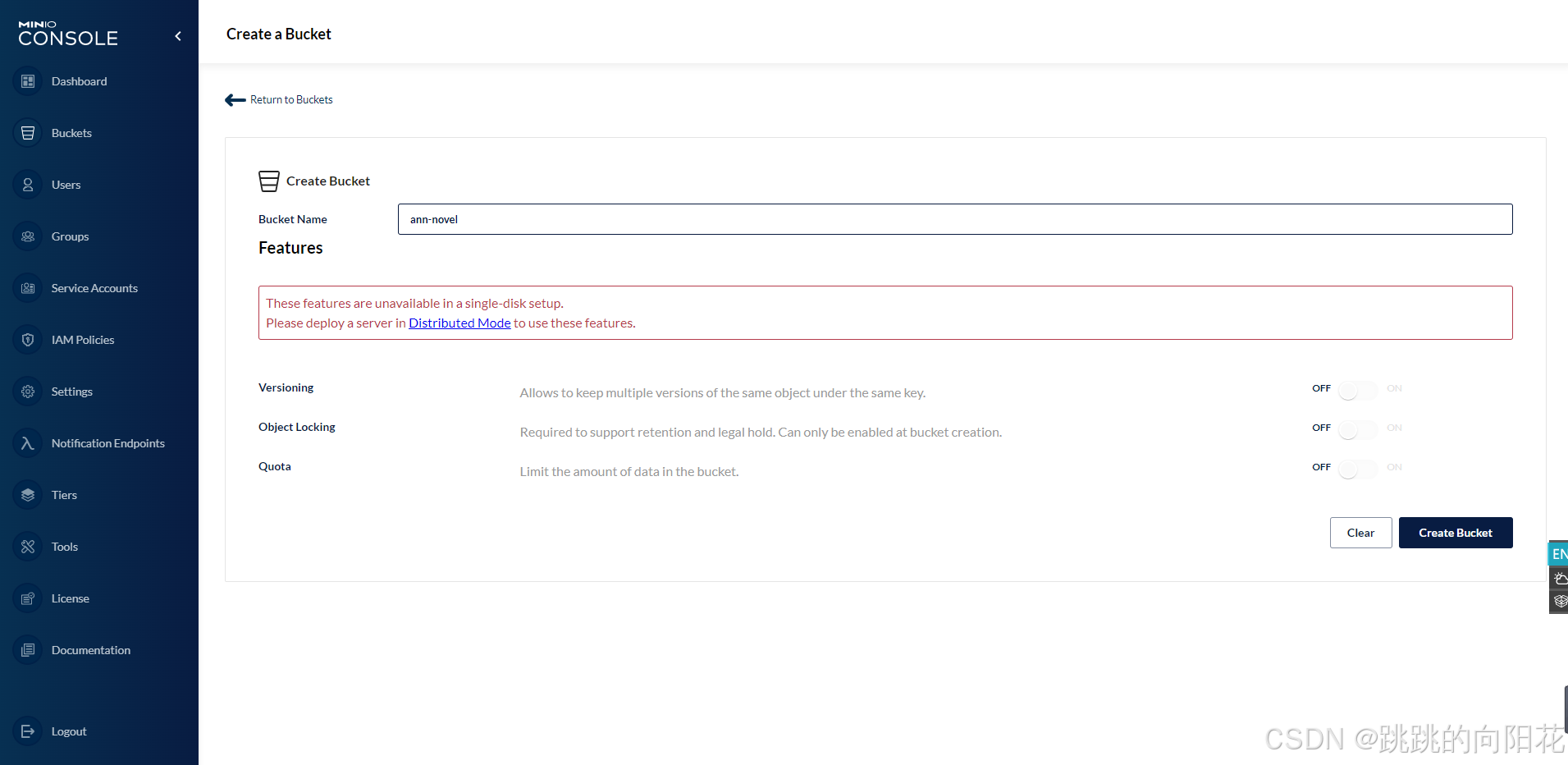Click the Notification Endpoints lambda icon
Viewport: 1568px width, 765px height.
(28, 443)
